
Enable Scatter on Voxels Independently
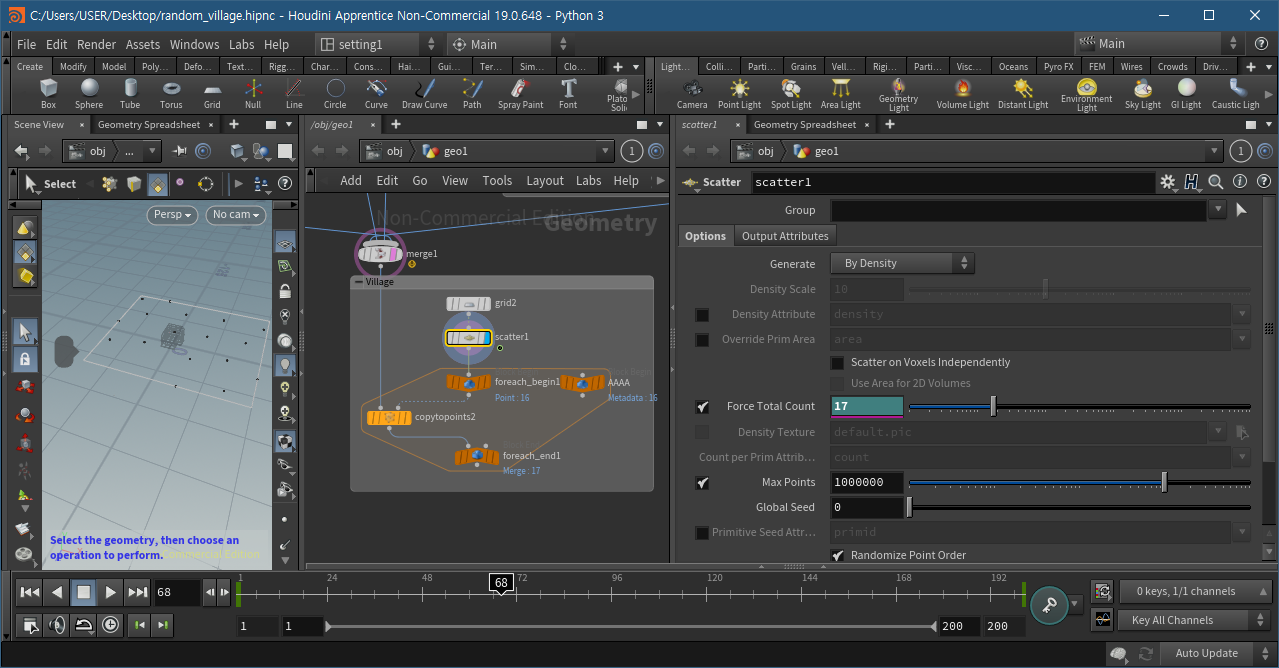pyautogui.click(x=838, y=362)
